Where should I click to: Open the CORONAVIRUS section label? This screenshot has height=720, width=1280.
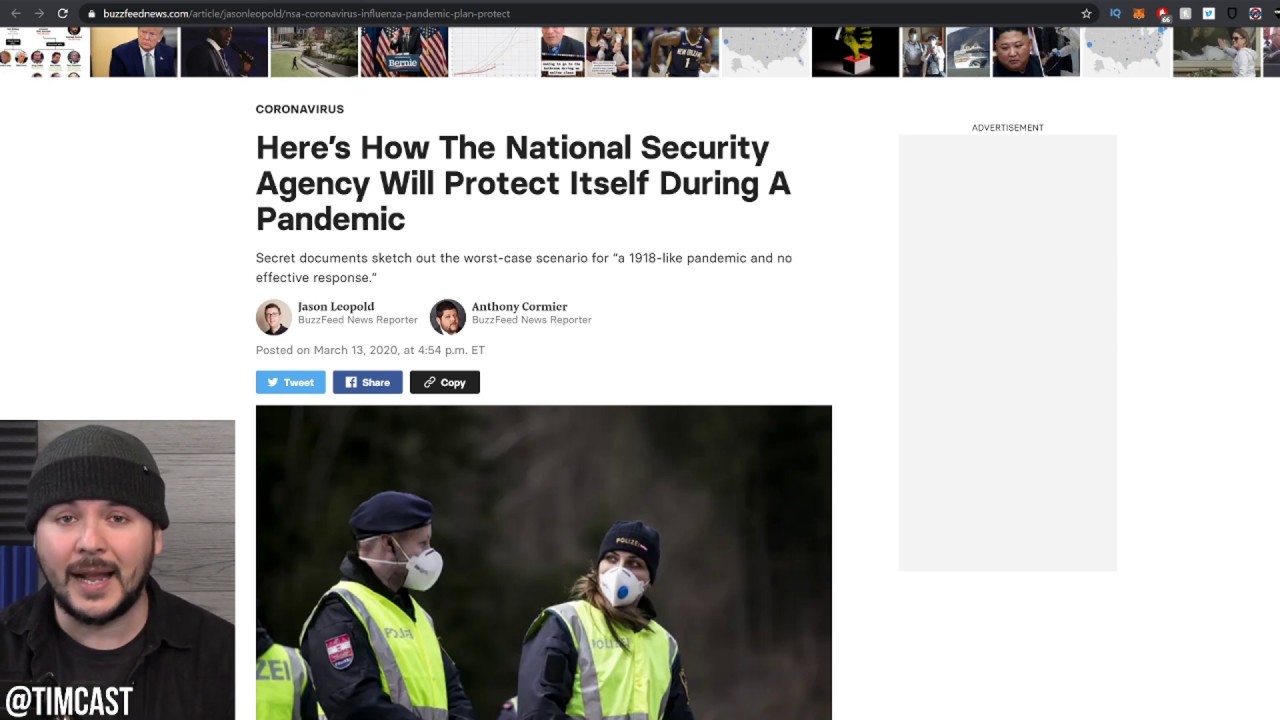pyautogui.click(x=299, y=109)
